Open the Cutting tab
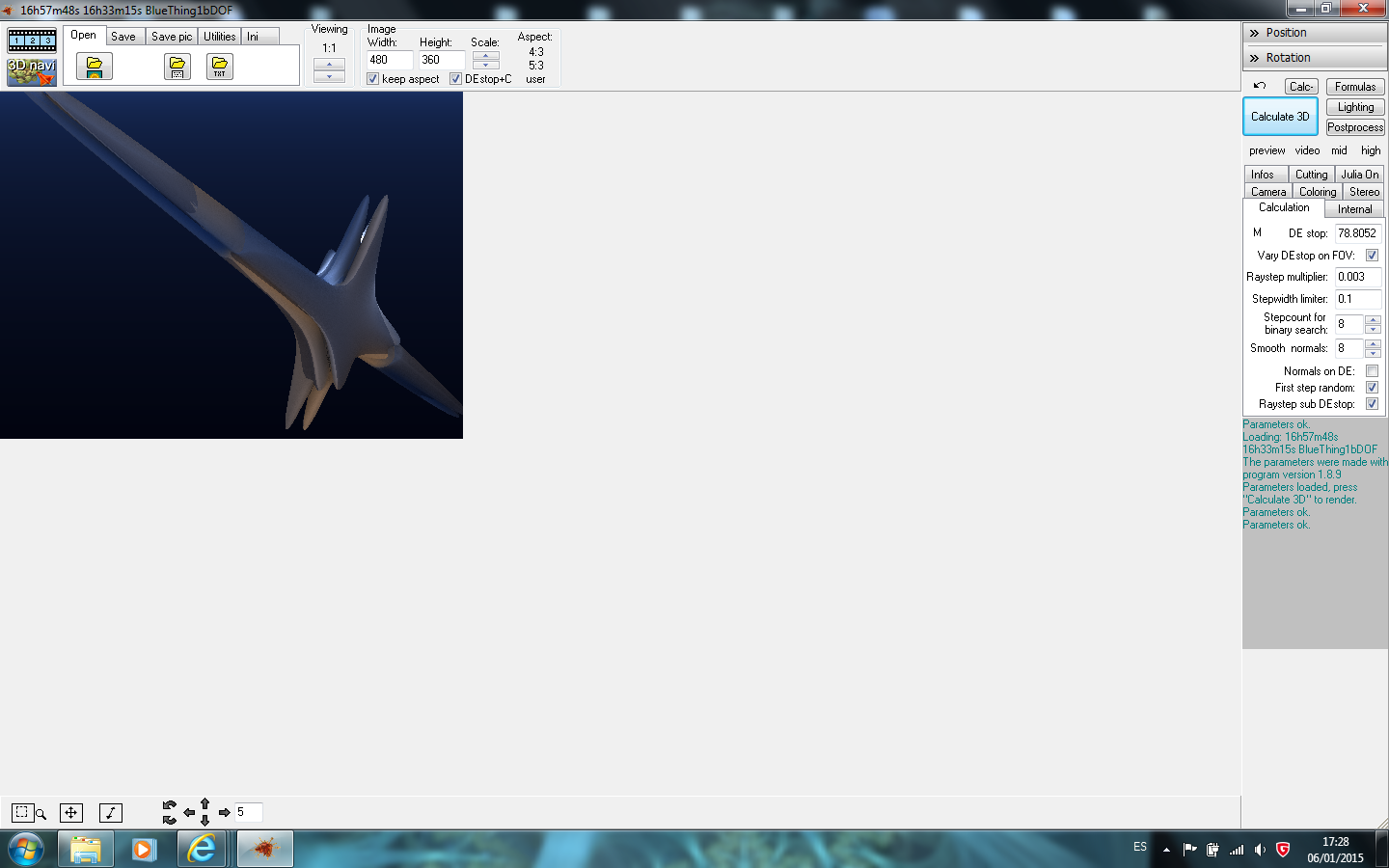This screenshot has width=1389, height=868. pos(1311,175)
